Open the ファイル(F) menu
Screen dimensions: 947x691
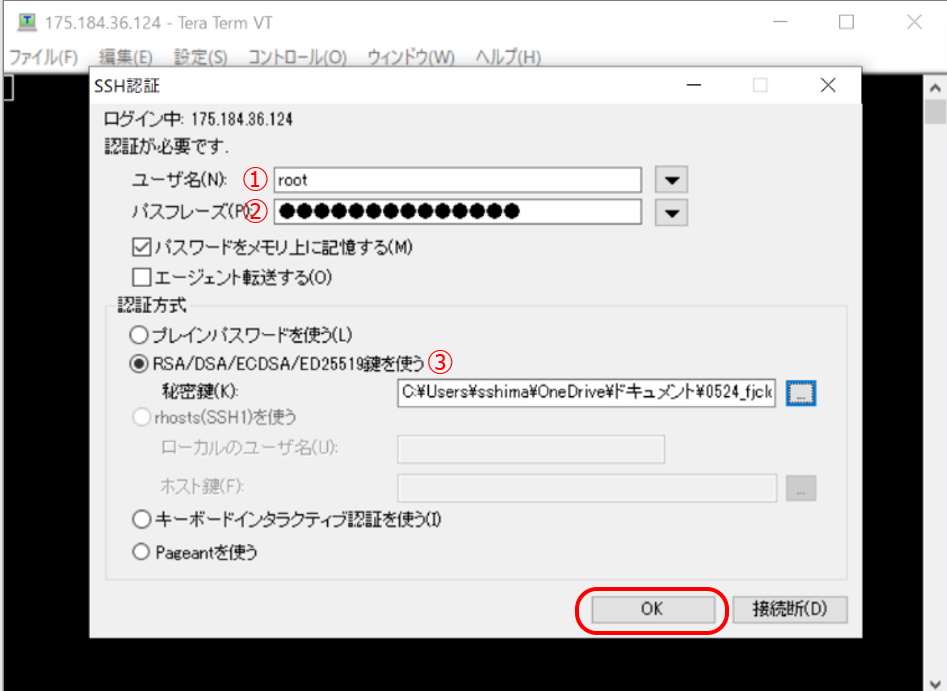click(x=43, y=57)
